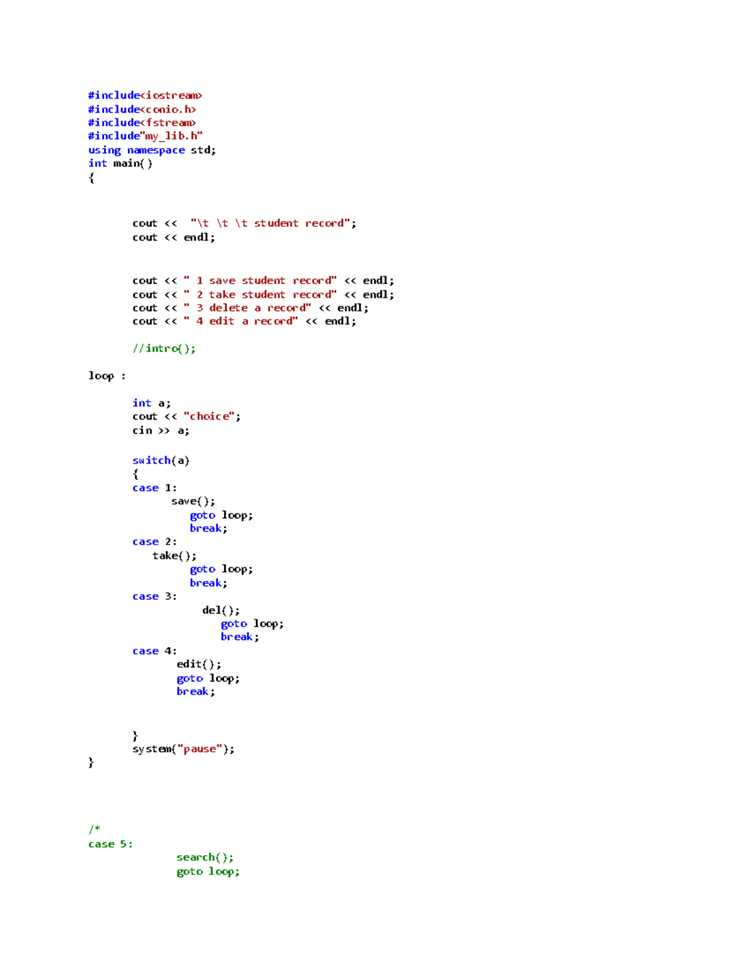Click 'using namespace std;' statement
Screen dimensions: 750x970
point(152,150)
